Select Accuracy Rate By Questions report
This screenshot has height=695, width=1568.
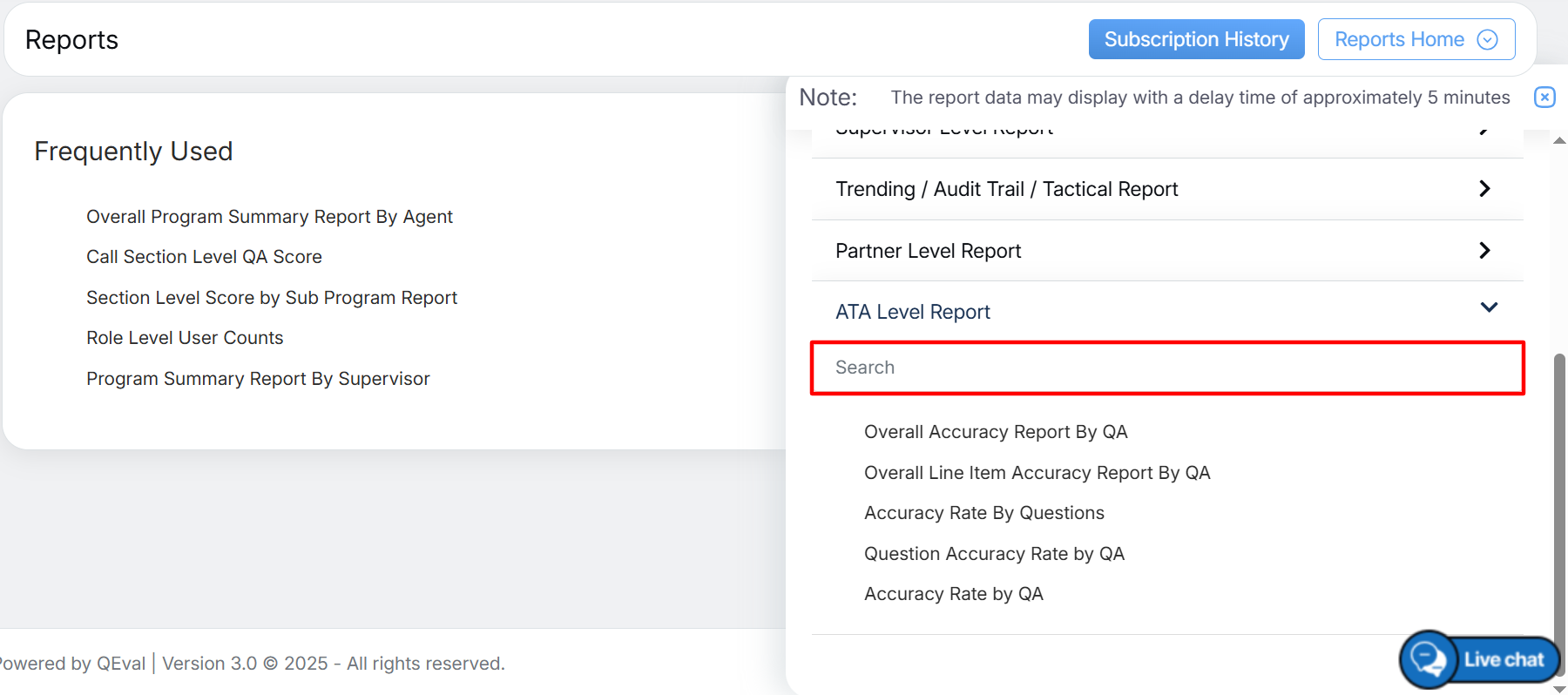[983, 513]
